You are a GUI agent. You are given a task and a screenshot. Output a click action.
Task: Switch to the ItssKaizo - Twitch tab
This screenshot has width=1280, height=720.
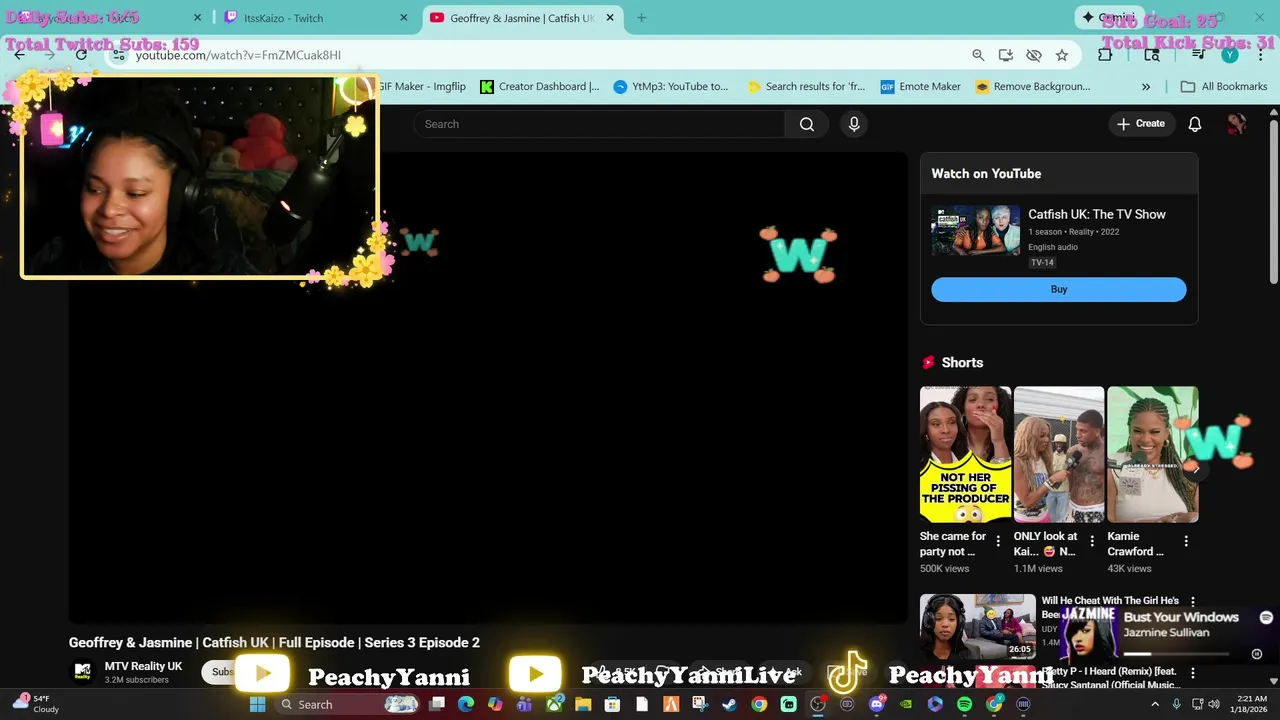(x=315, y=18)
